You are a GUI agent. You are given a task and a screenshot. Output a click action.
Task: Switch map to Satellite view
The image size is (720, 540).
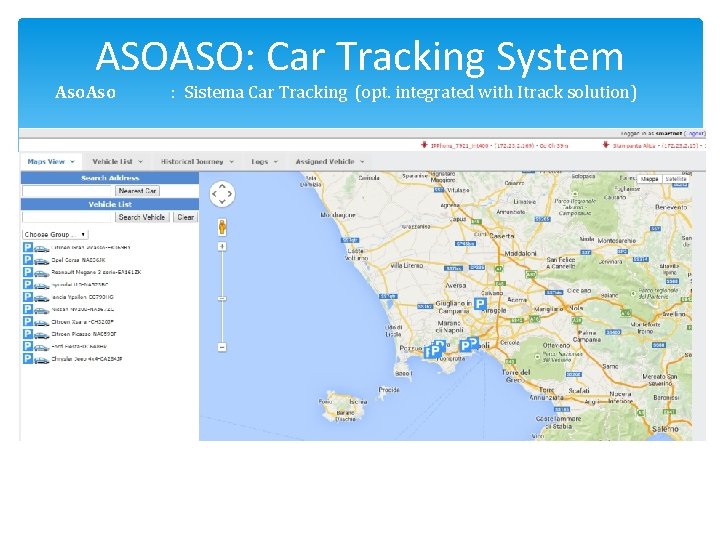click(x=676, y=179)
